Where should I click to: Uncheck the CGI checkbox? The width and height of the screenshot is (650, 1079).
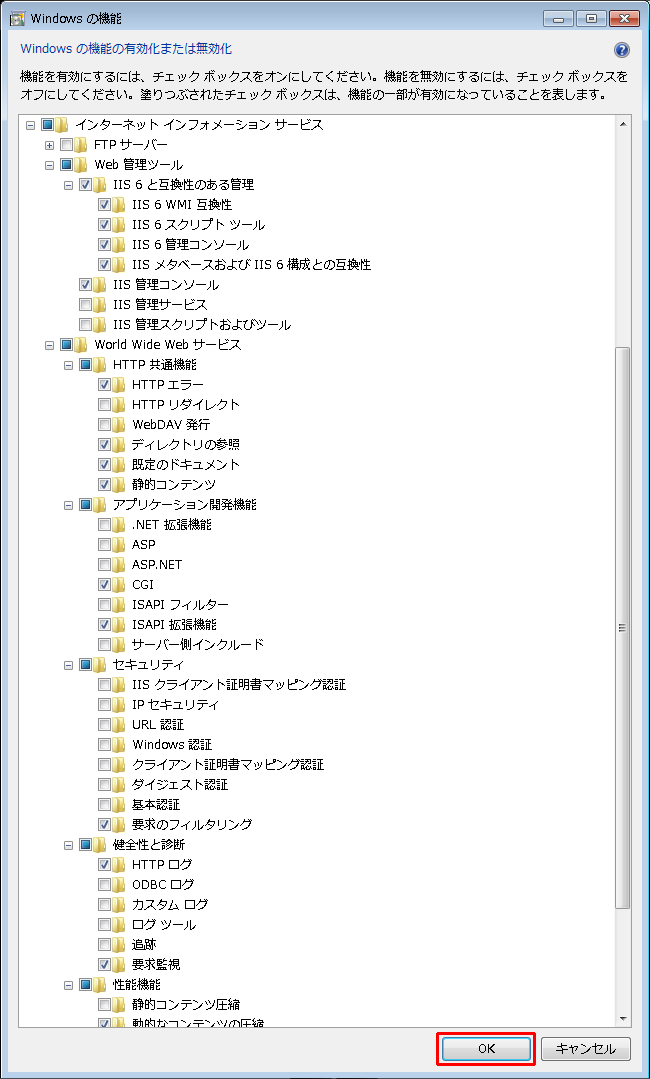(104, 584)
